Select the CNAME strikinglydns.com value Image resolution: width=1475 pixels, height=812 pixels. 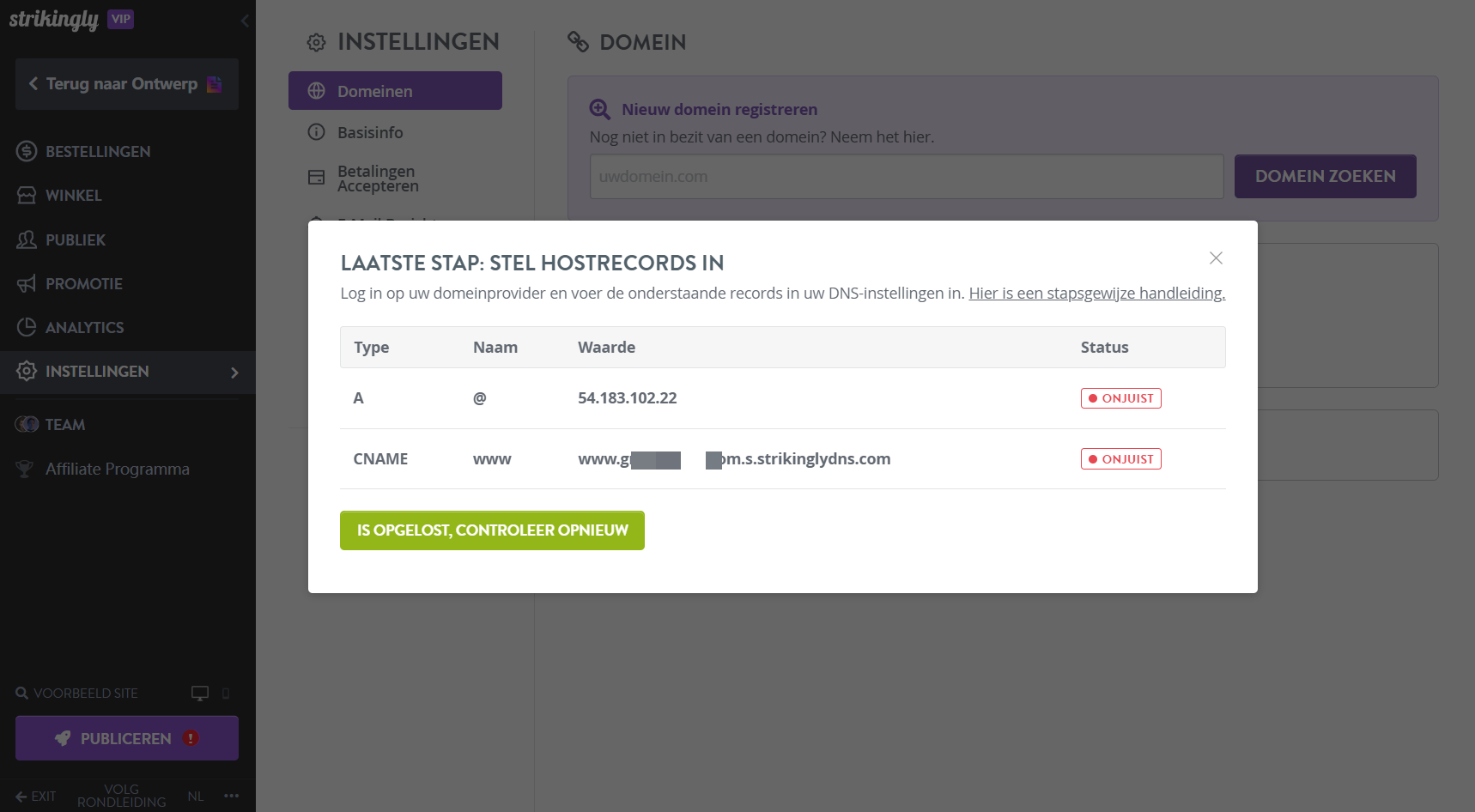point(734,459)
